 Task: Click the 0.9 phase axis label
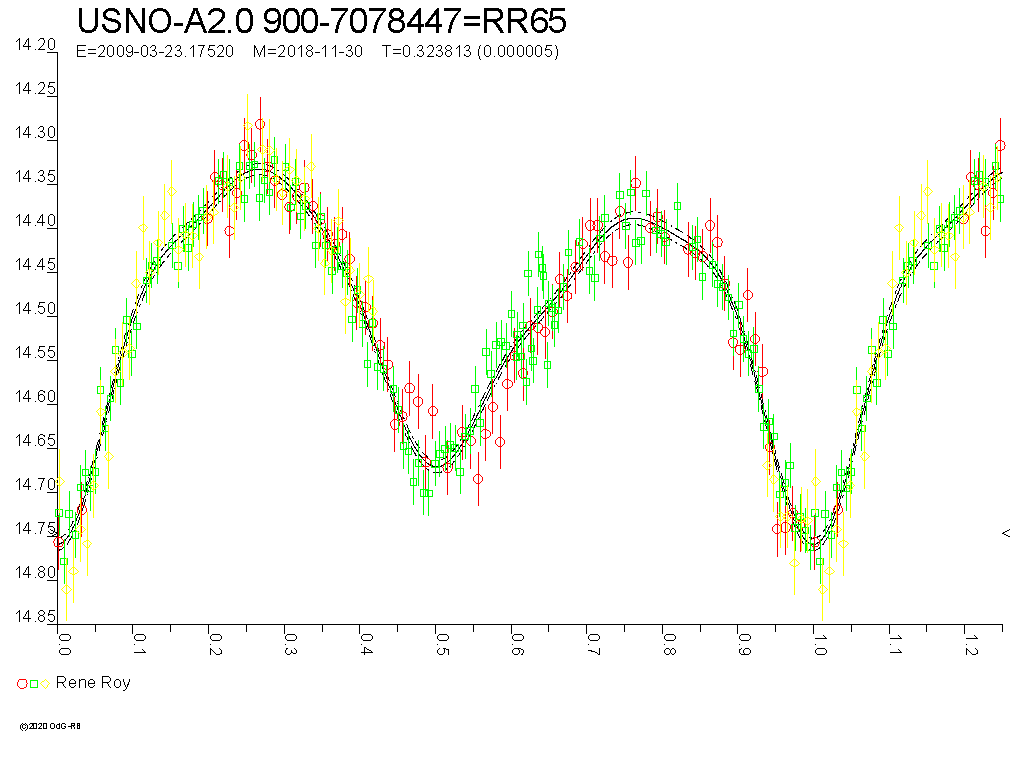click(x=744, y=644)
